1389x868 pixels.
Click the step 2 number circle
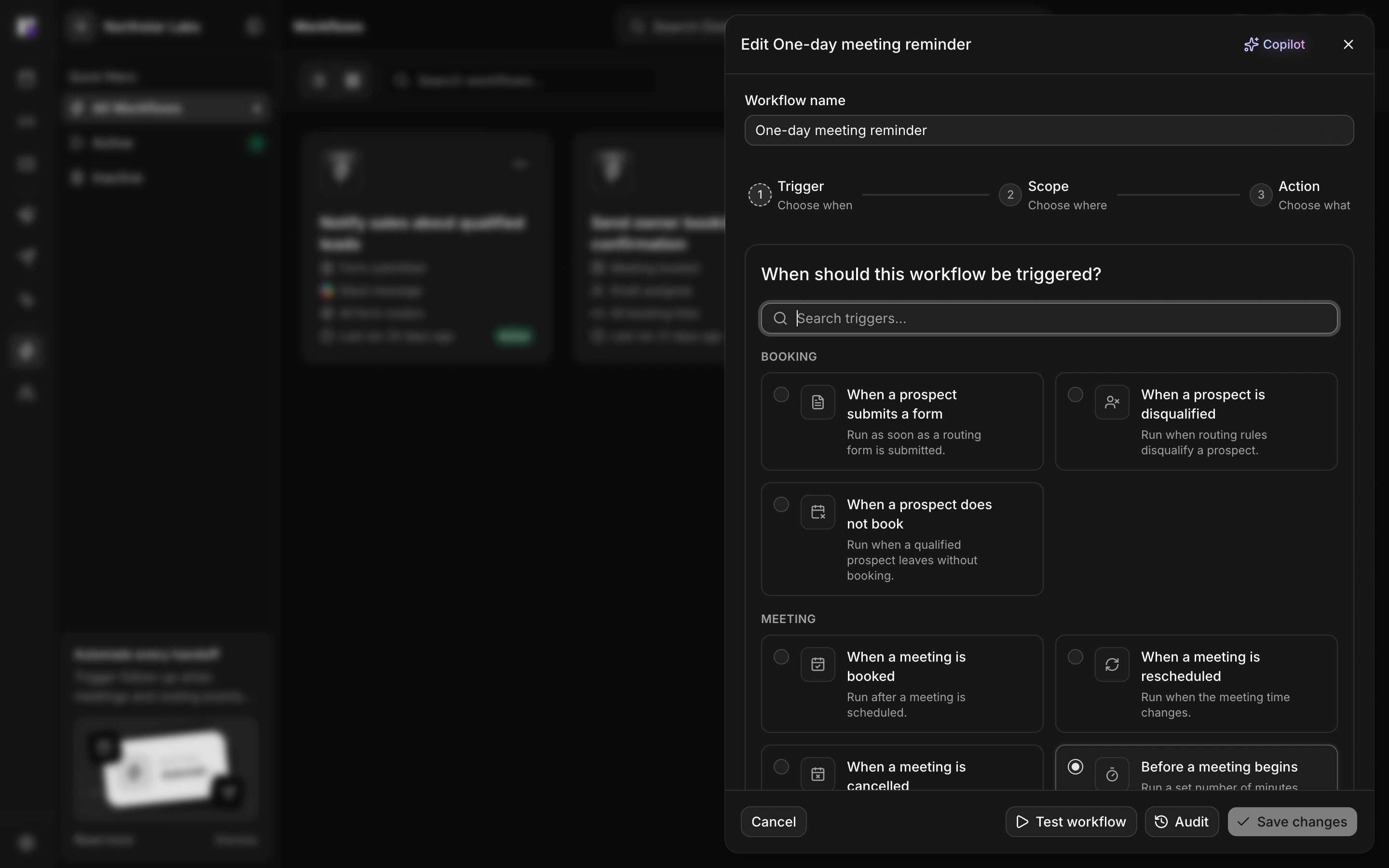click(x=1009, y=195)
